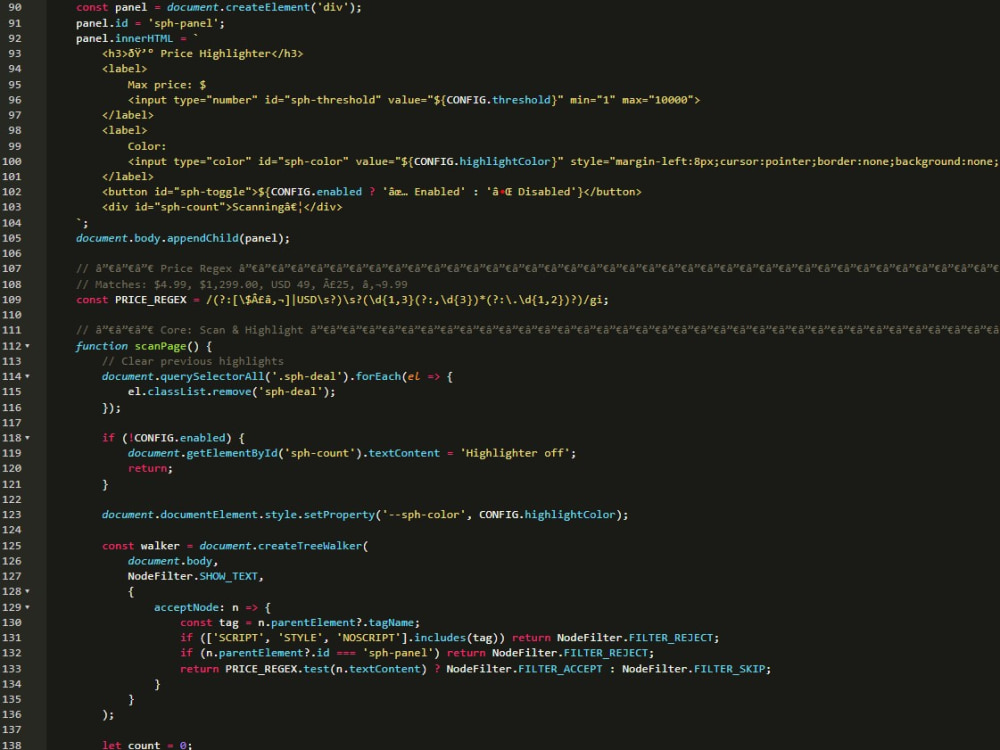Click the '--sph-color' string on line 123
The height and width of the screenshot is (750, 1000).
click(x=423, y=515)
